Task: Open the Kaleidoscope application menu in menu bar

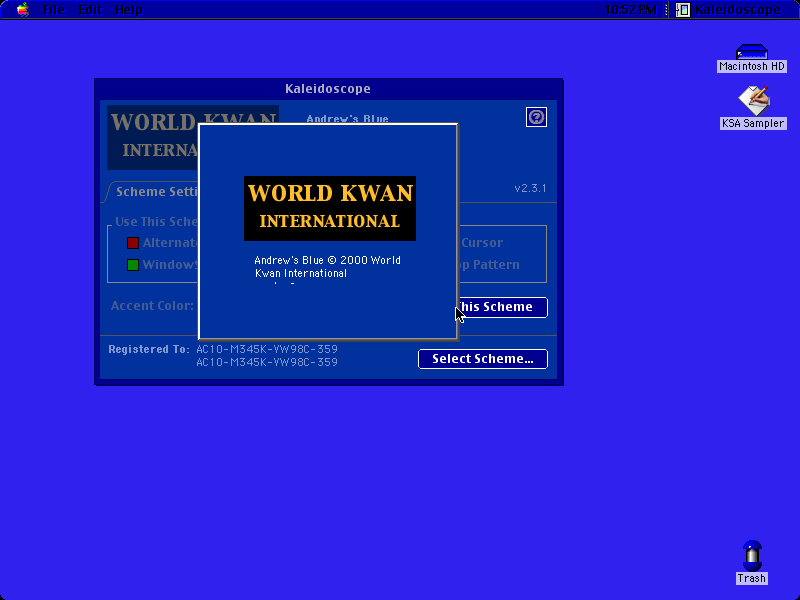Action: [729, 9]
